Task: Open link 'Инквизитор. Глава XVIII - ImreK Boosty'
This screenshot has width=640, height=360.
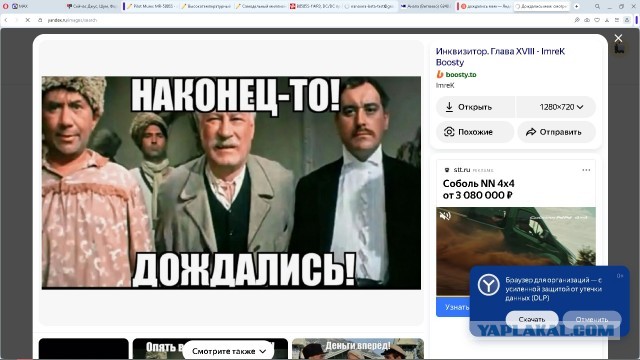Action: [x=500, y=57]
